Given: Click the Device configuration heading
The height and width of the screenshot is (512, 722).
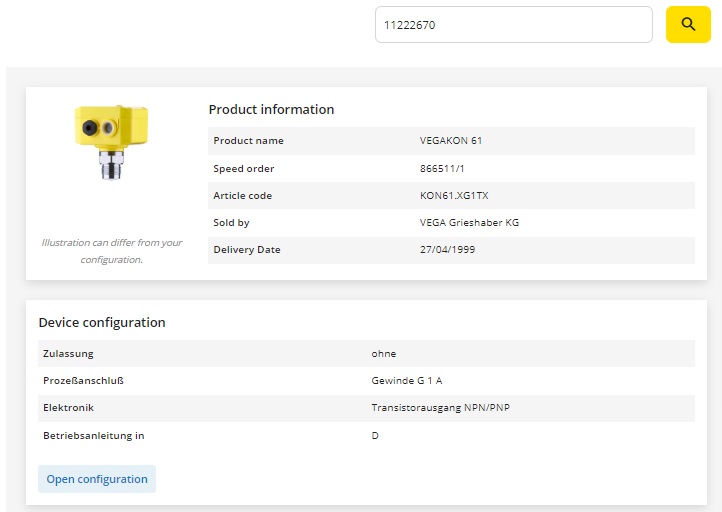Looking at the screenshot, I should [102, 323].
